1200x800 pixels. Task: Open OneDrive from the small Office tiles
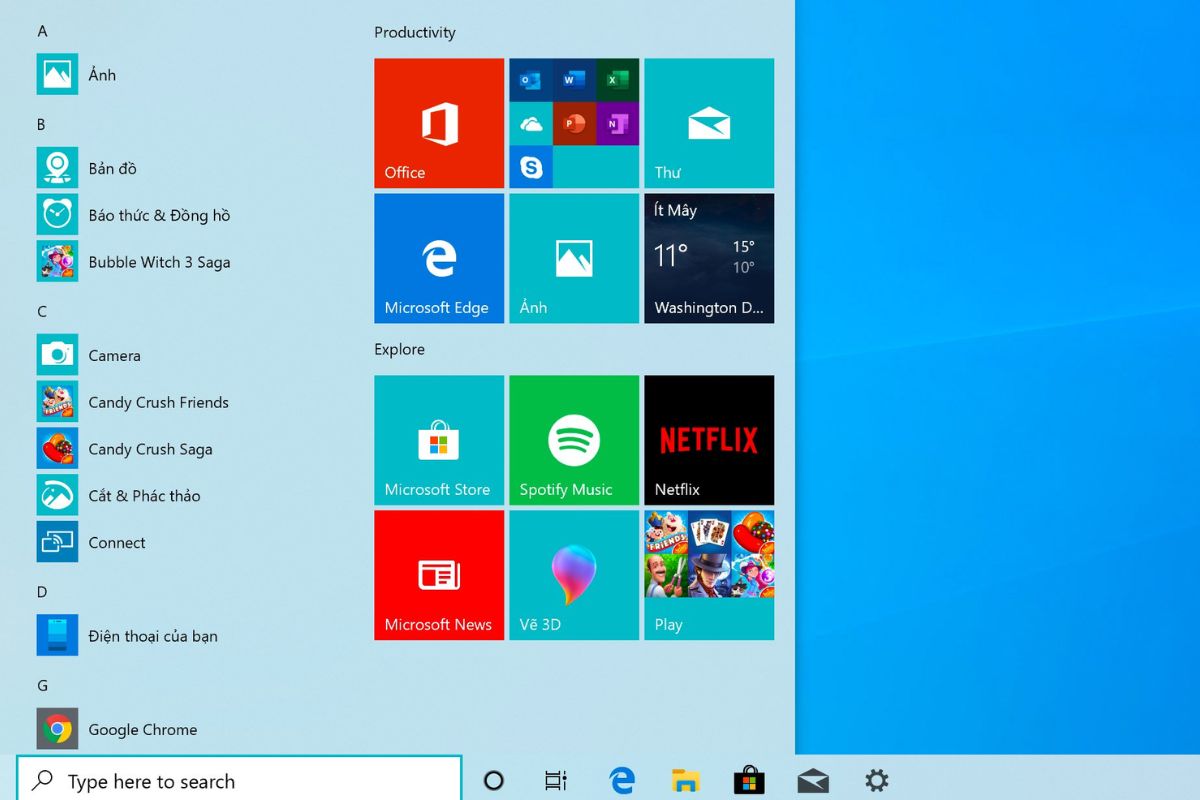click(531, 123)
